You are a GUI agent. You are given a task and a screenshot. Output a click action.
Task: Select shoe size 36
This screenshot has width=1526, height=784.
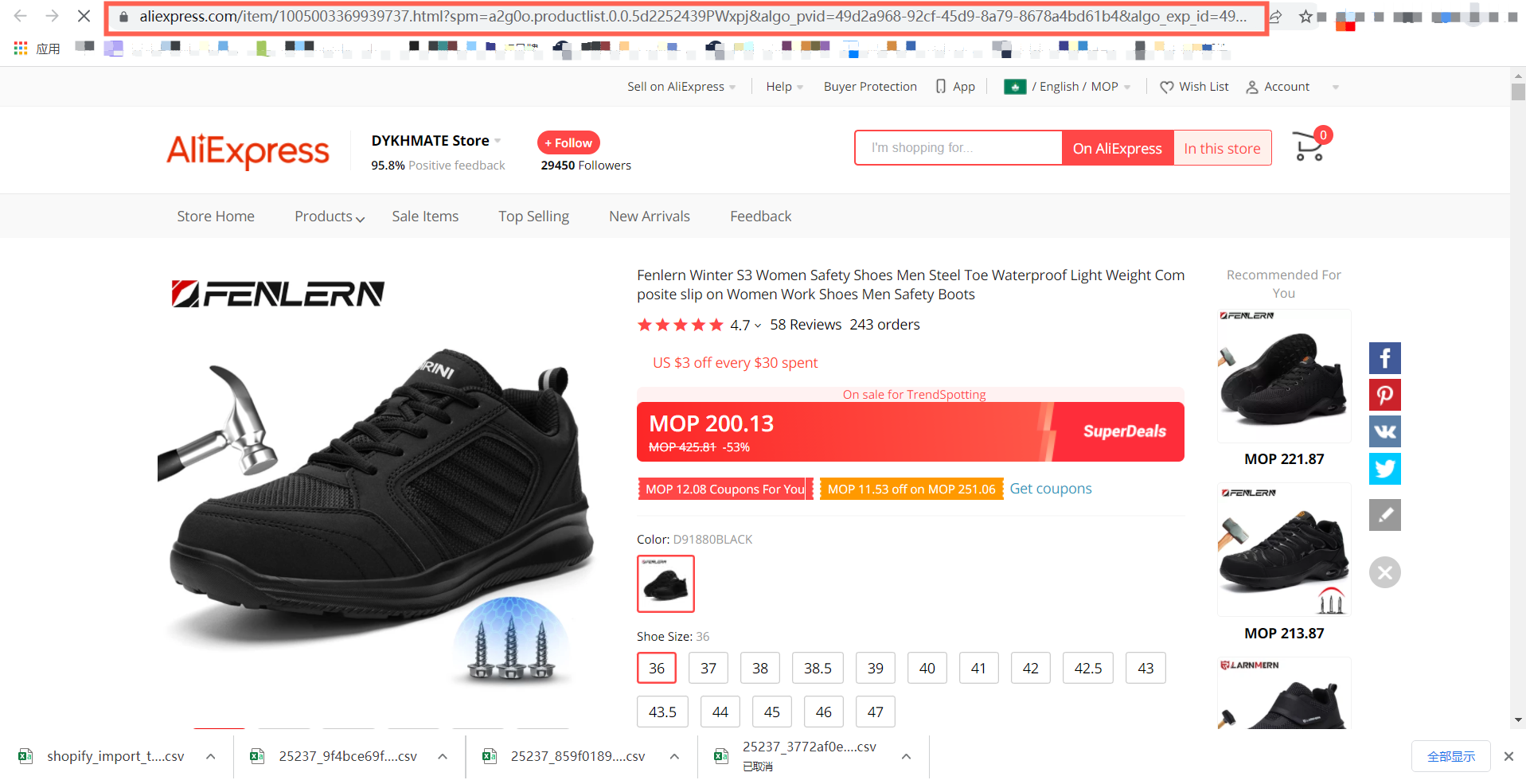tap(657, 668)
